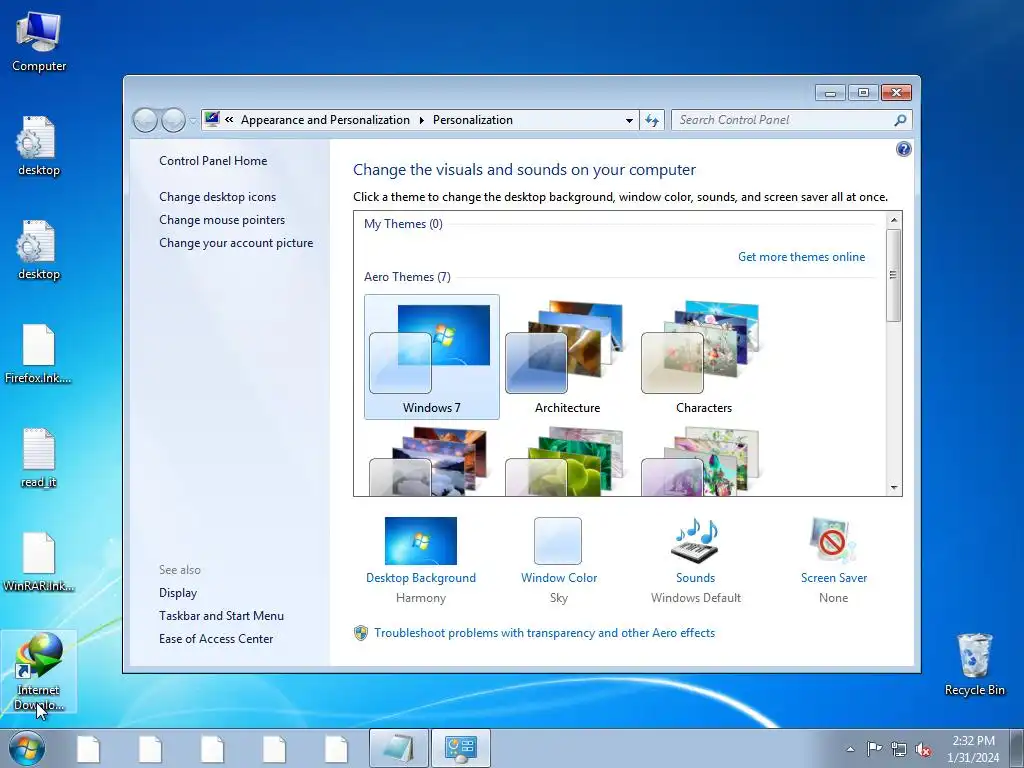Open the Action Center flag tray icon
Image resolution: width=1024 pixels, height=768 pixels.
click(874, 749)
